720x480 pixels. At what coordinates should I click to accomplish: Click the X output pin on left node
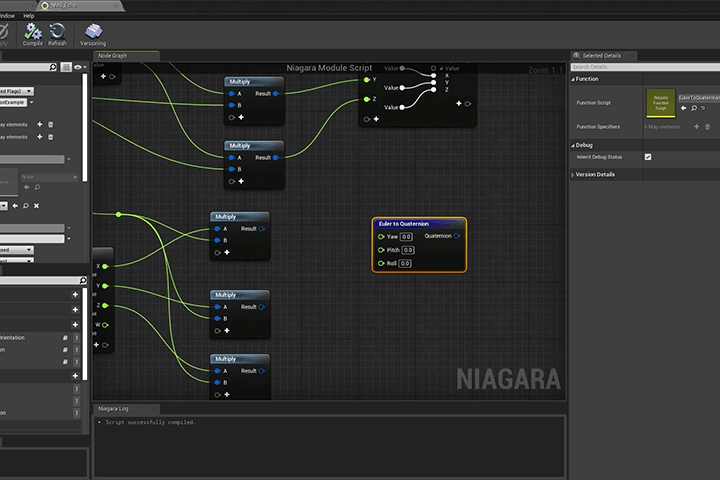tap(105, 266)
